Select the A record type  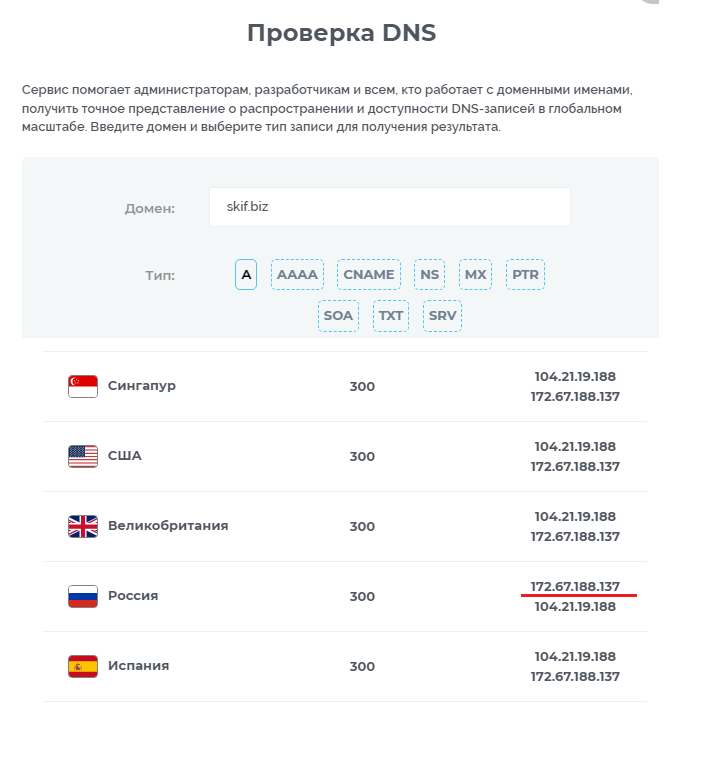(x=246, y=274)
